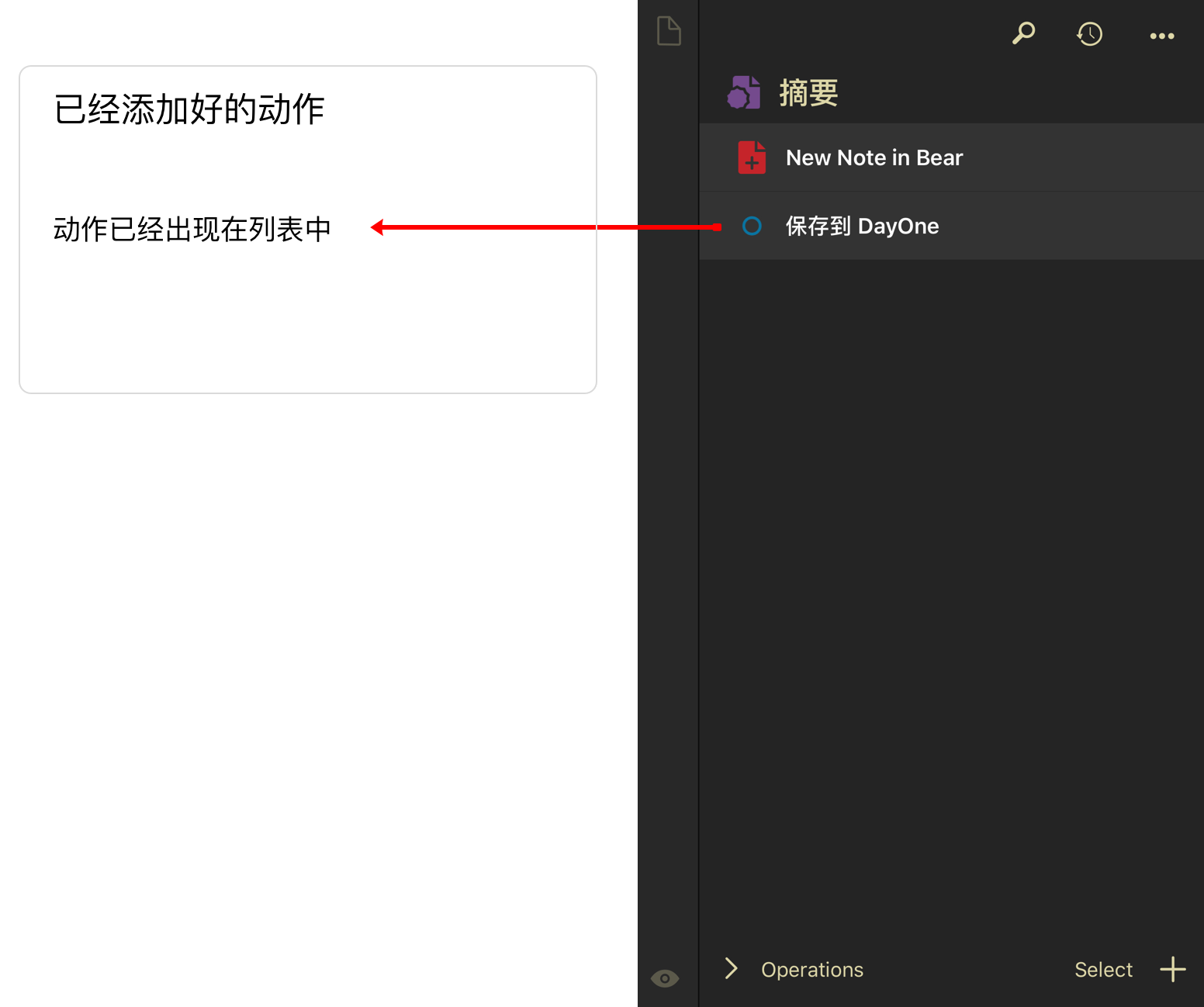
Task: Click the 摘要 group title
Action: click(x=808, y=93)
